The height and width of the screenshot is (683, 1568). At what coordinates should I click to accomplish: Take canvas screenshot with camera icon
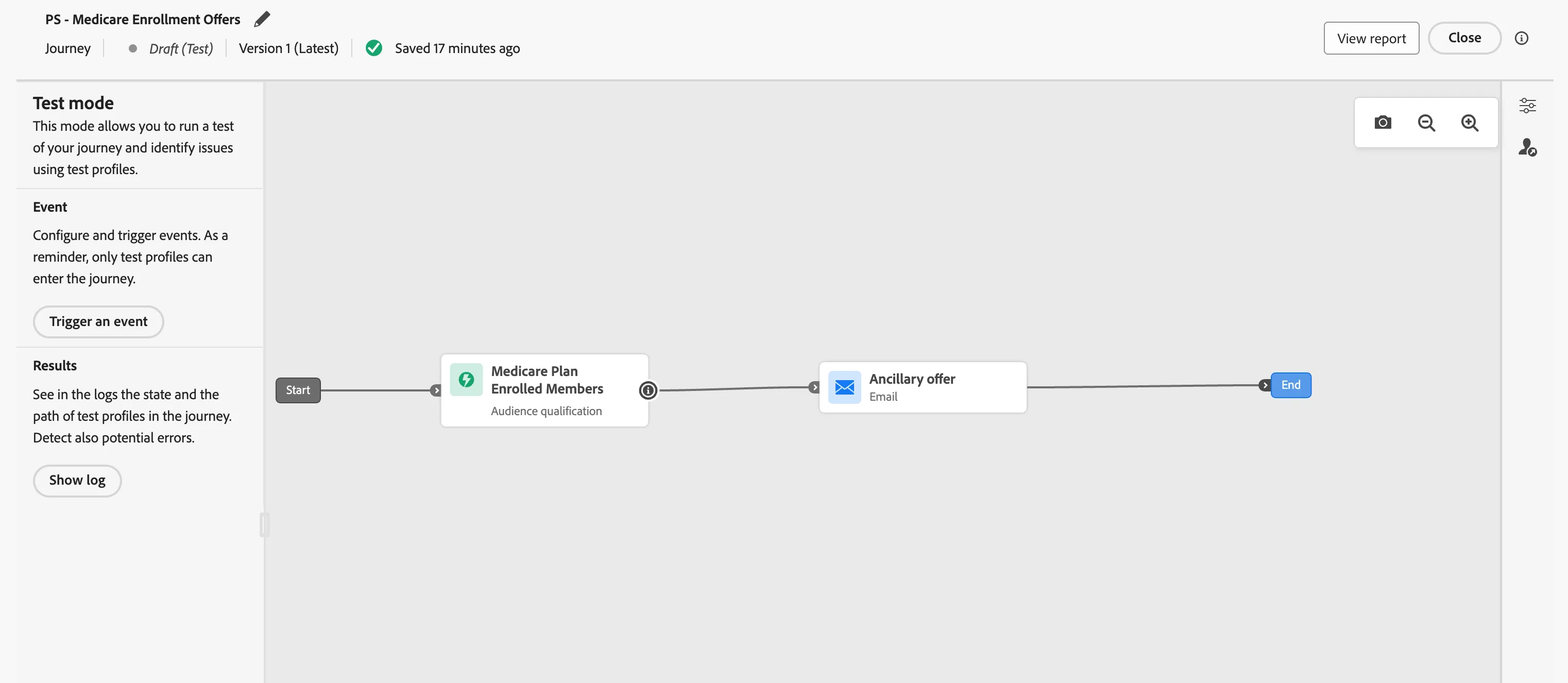coord(1383,123)
